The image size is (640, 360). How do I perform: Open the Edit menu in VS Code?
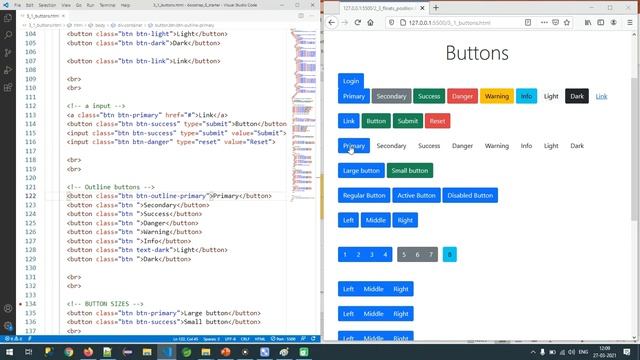(x=30, y=5)
